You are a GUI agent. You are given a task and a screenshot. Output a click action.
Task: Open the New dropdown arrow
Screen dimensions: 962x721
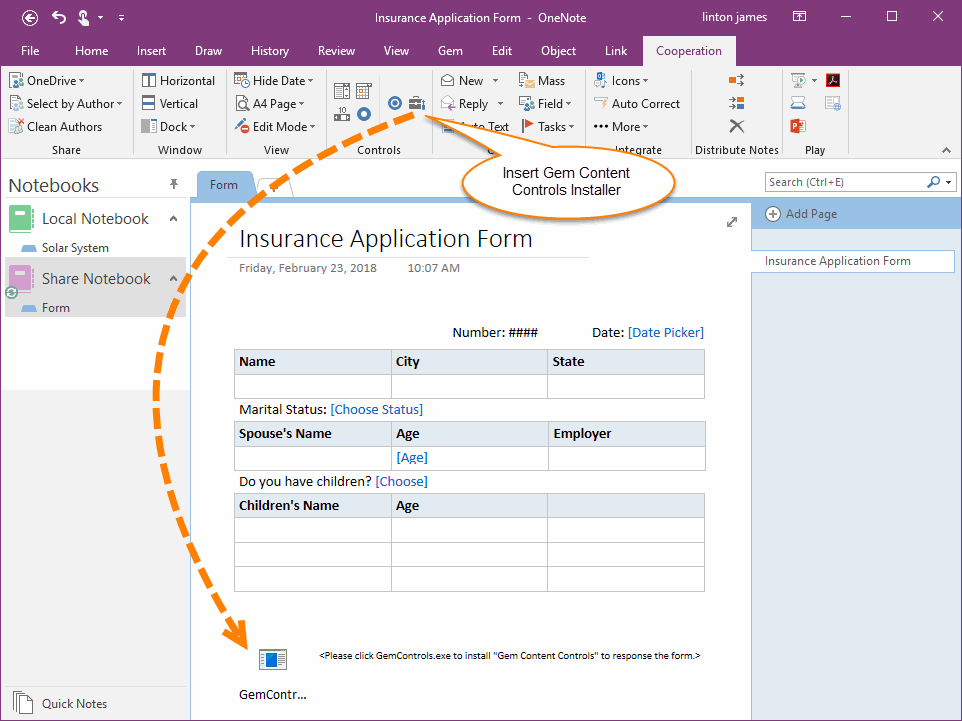point(495,81)
